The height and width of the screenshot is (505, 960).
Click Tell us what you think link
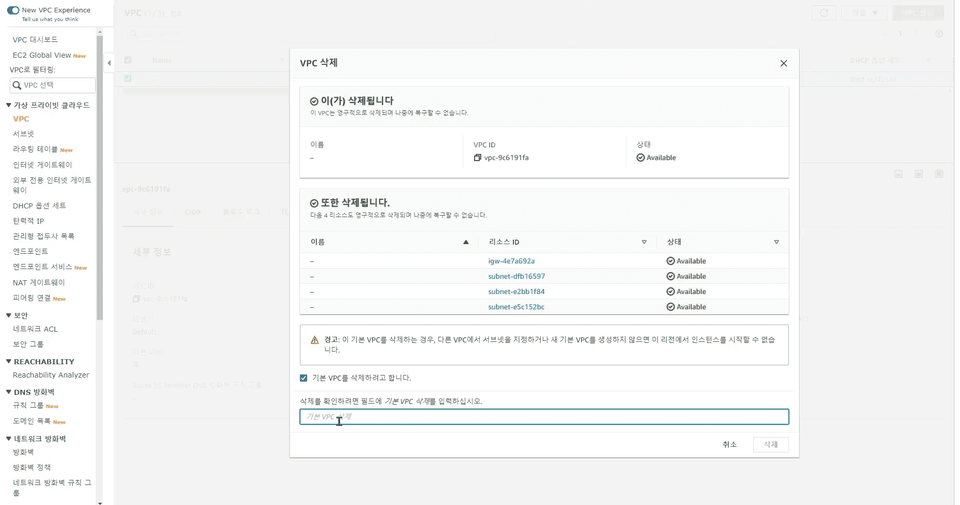pos(50,20)
